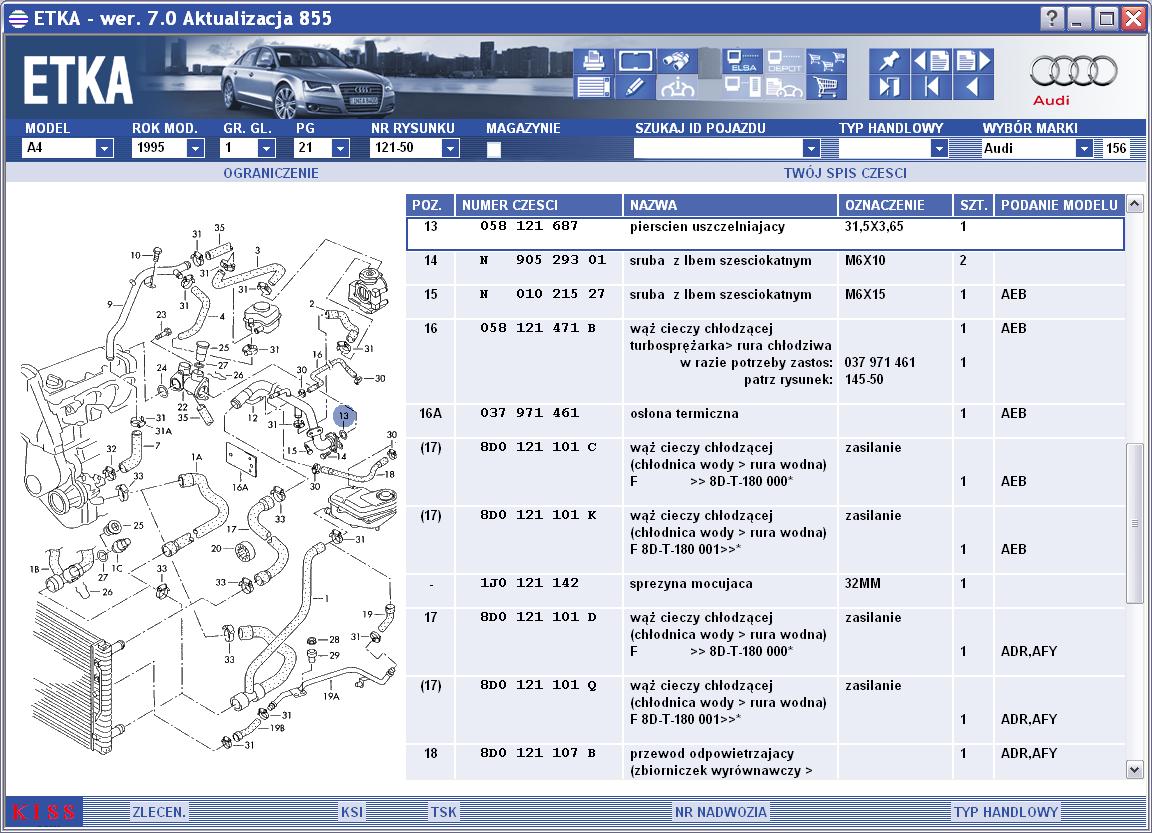Screen dimensions: 1152x833
Task: Expand the TYP HANDLOWY dropdown
Action: pos(939,148)
